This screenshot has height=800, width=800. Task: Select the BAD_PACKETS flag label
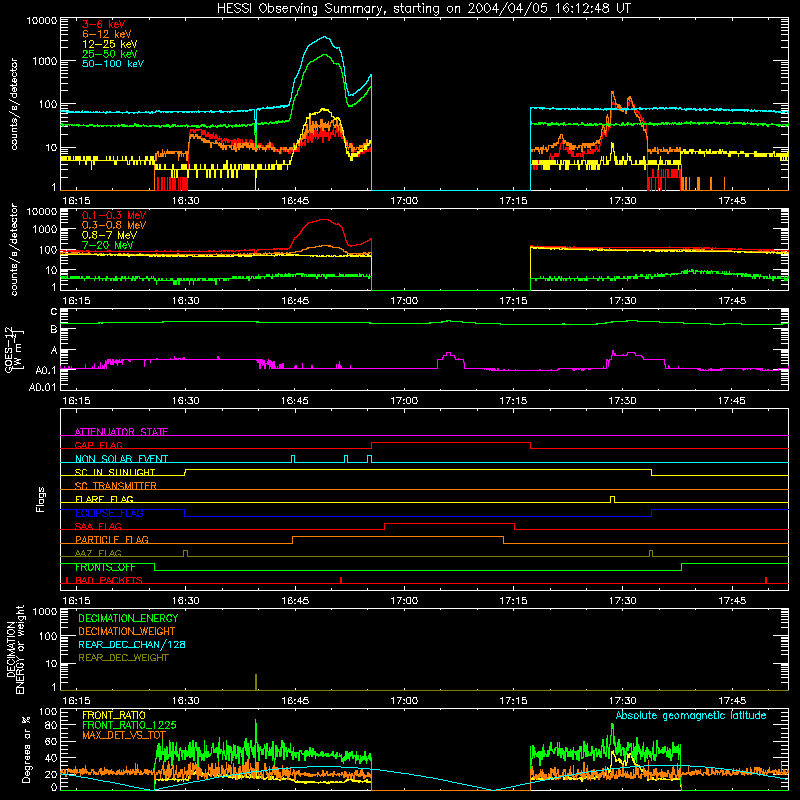(x=109, y=580)
